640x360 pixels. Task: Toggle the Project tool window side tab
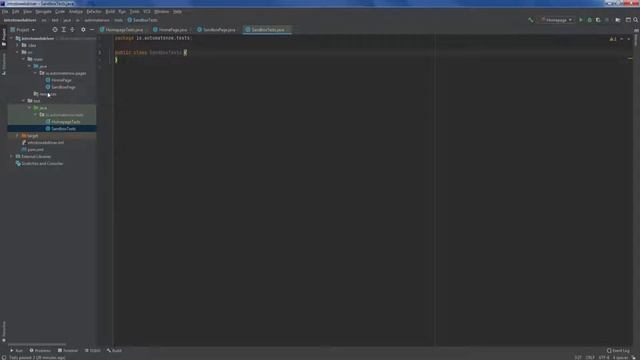4,37
